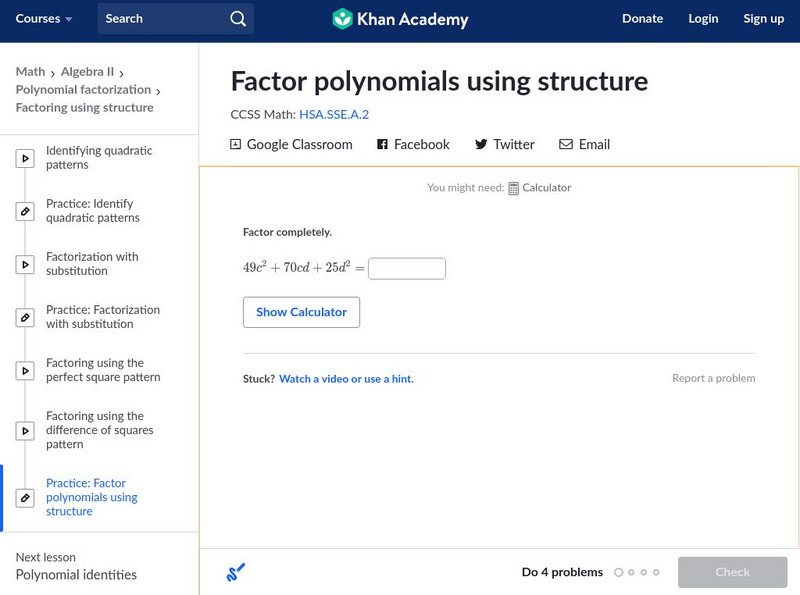Screen dimensions: 800x595
Task: Select Factoring using the difference of squares pattern
Action: click(99, 430)
